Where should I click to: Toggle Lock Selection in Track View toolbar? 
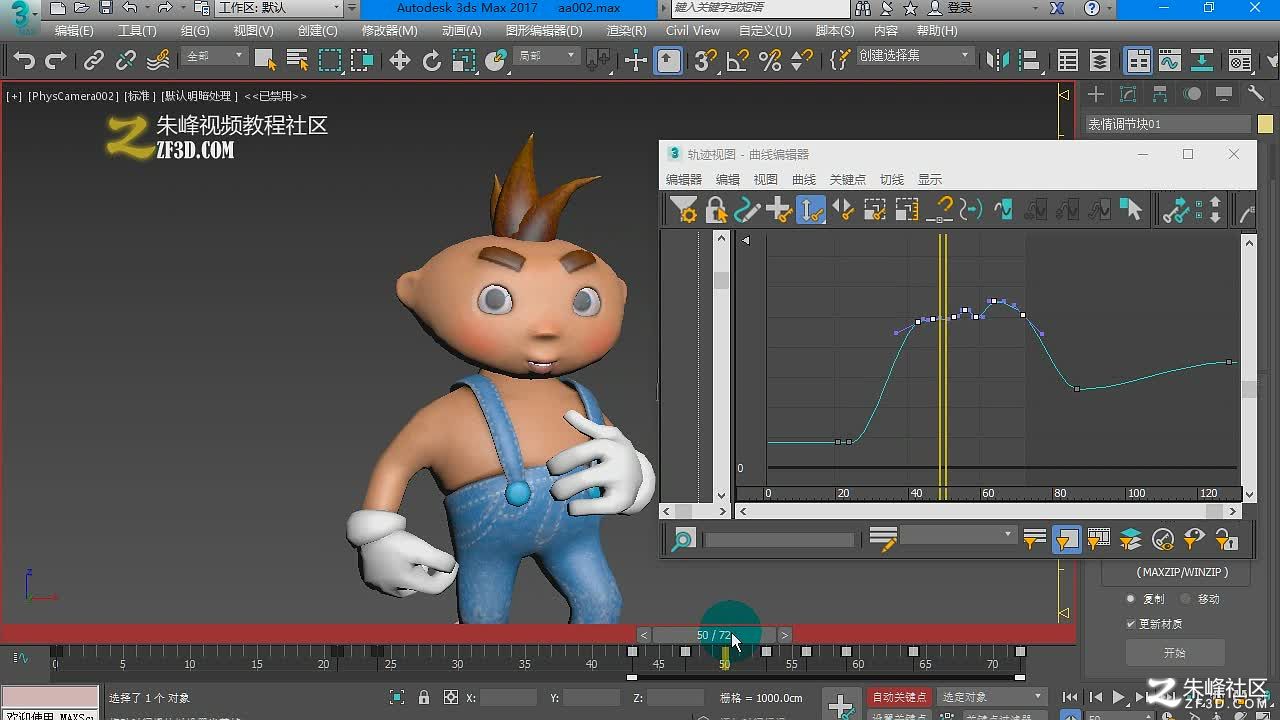[715, 209]
